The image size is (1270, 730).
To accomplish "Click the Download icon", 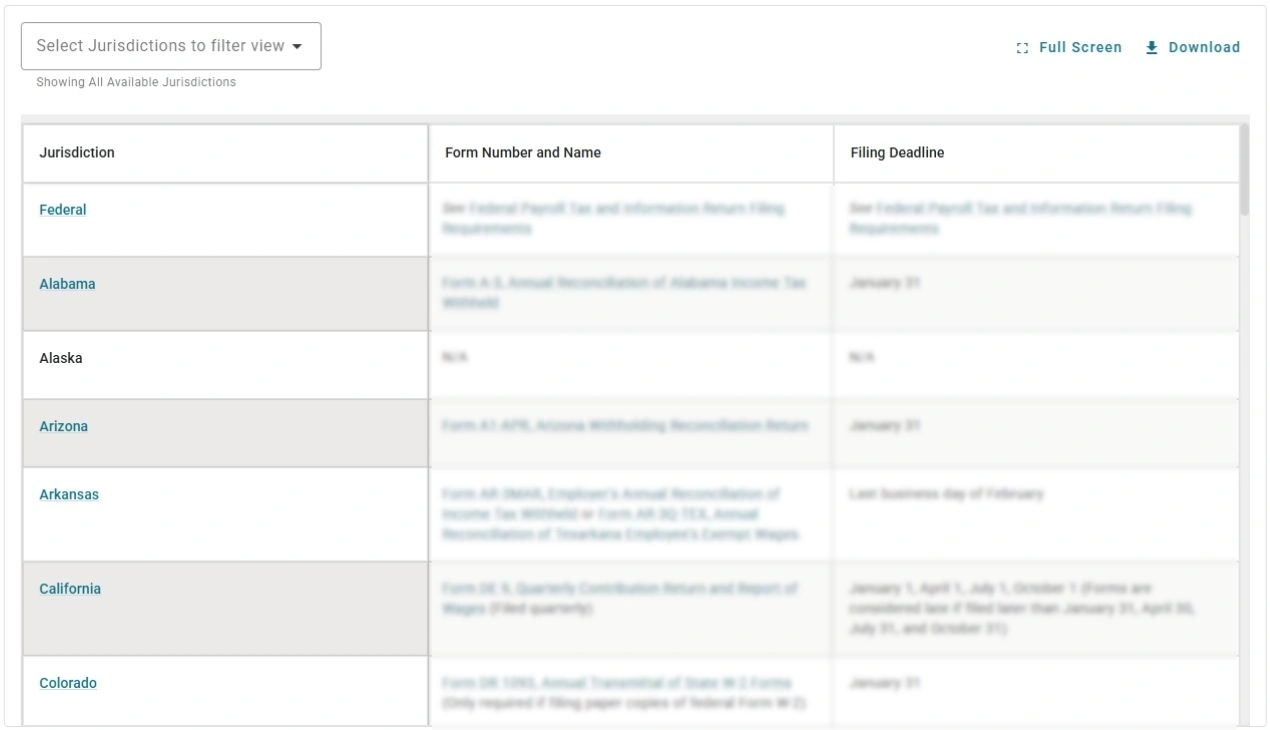I will (x=1150, y=47).
